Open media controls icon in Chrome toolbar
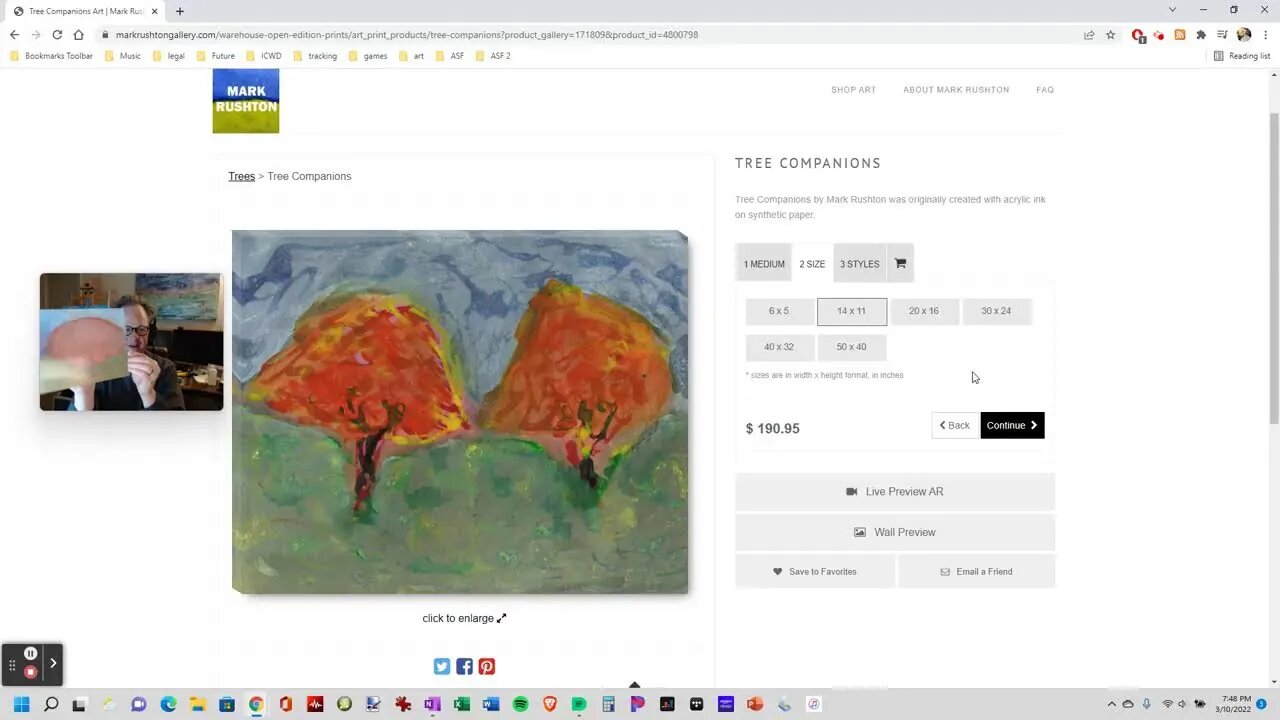Image resolution: width=1280 pixels, height=720 pixels. point(1222,35)
